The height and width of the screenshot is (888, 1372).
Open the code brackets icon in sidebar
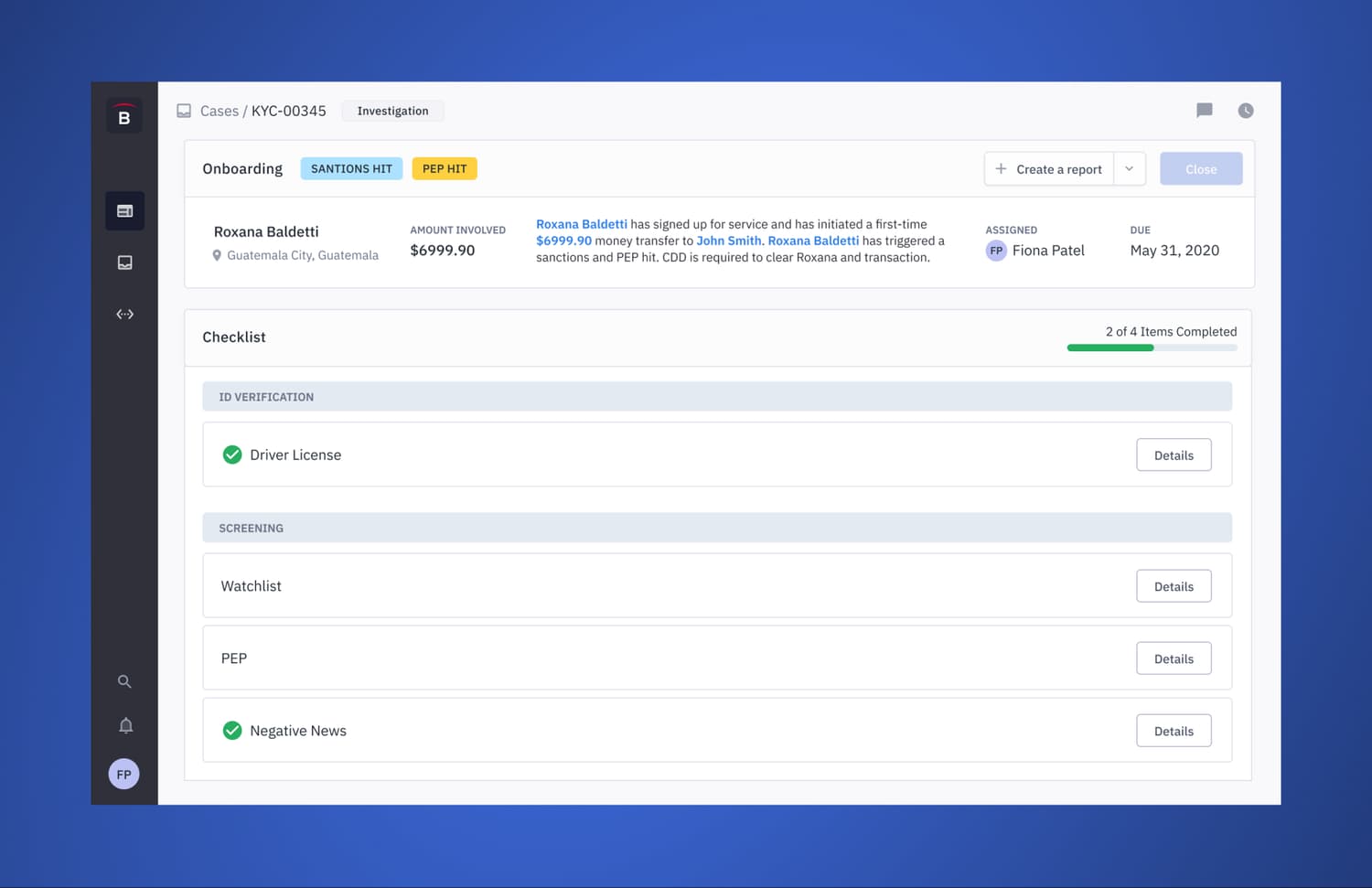coord(124,314)
